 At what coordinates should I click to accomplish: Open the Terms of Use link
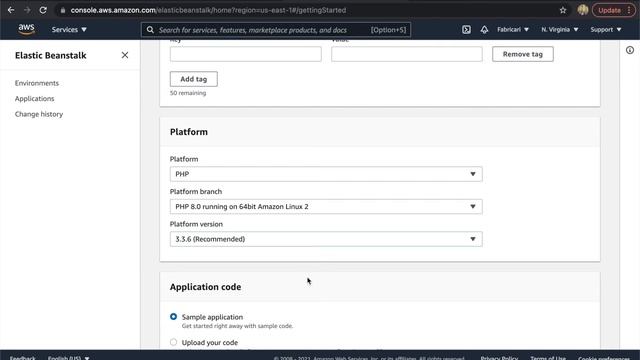tap(548, 358)
